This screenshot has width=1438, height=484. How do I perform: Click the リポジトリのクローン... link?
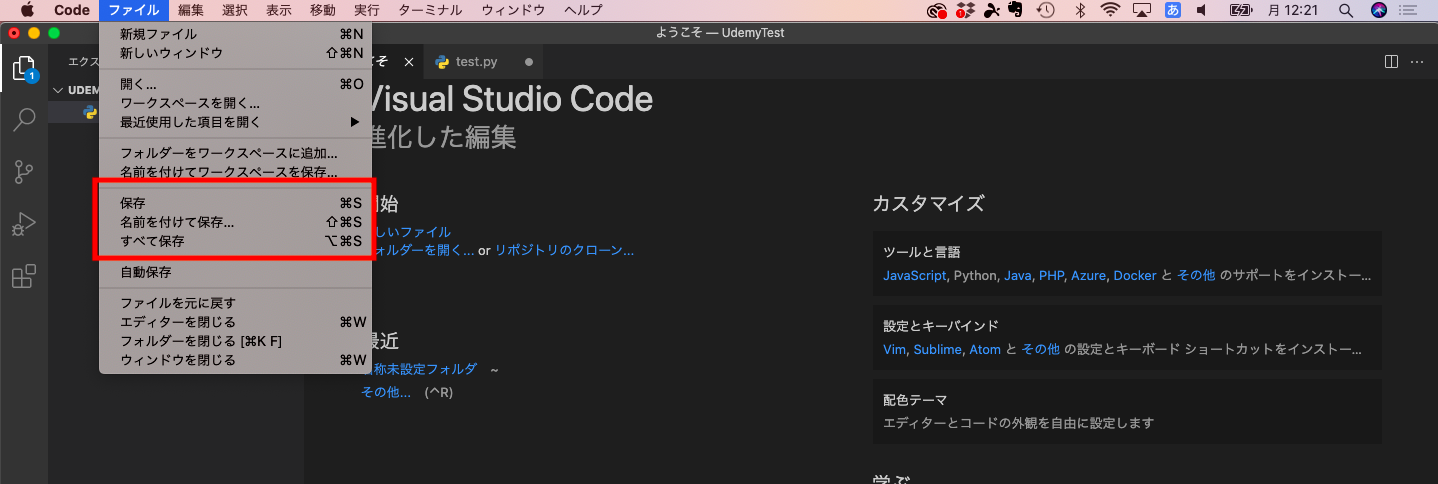pos(564,251)
